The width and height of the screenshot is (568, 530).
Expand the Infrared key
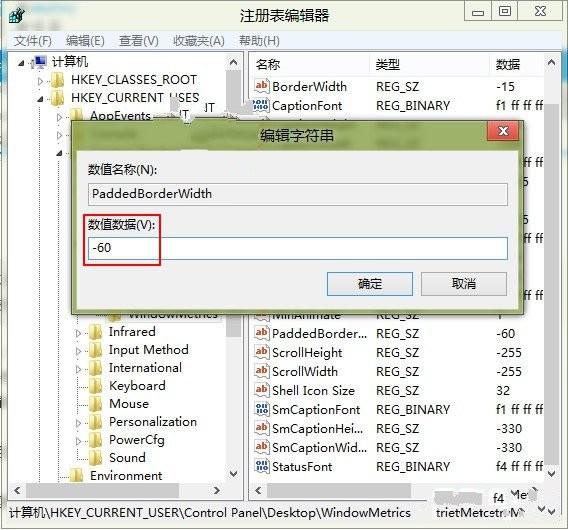pos(78,333)
